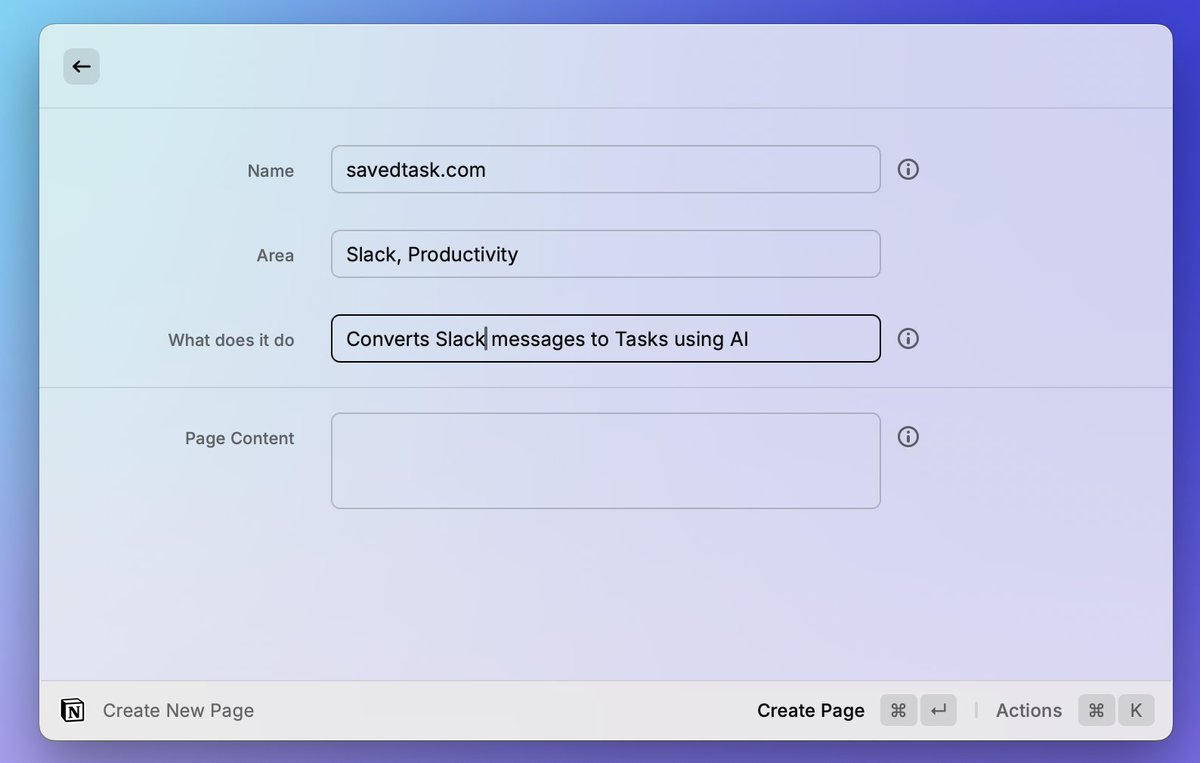Viewport: 1200px width, 763px height.
Task: Click the Command key icon beside Create Page
Action: [x=898, y=710]
